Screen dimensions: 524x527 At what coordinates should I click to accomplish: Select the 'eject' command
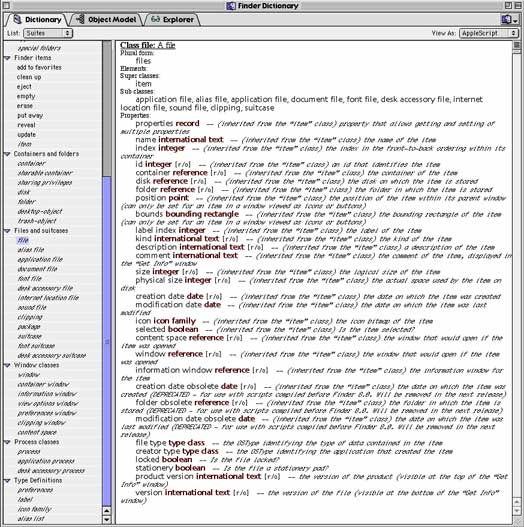[x=24, y=87]
